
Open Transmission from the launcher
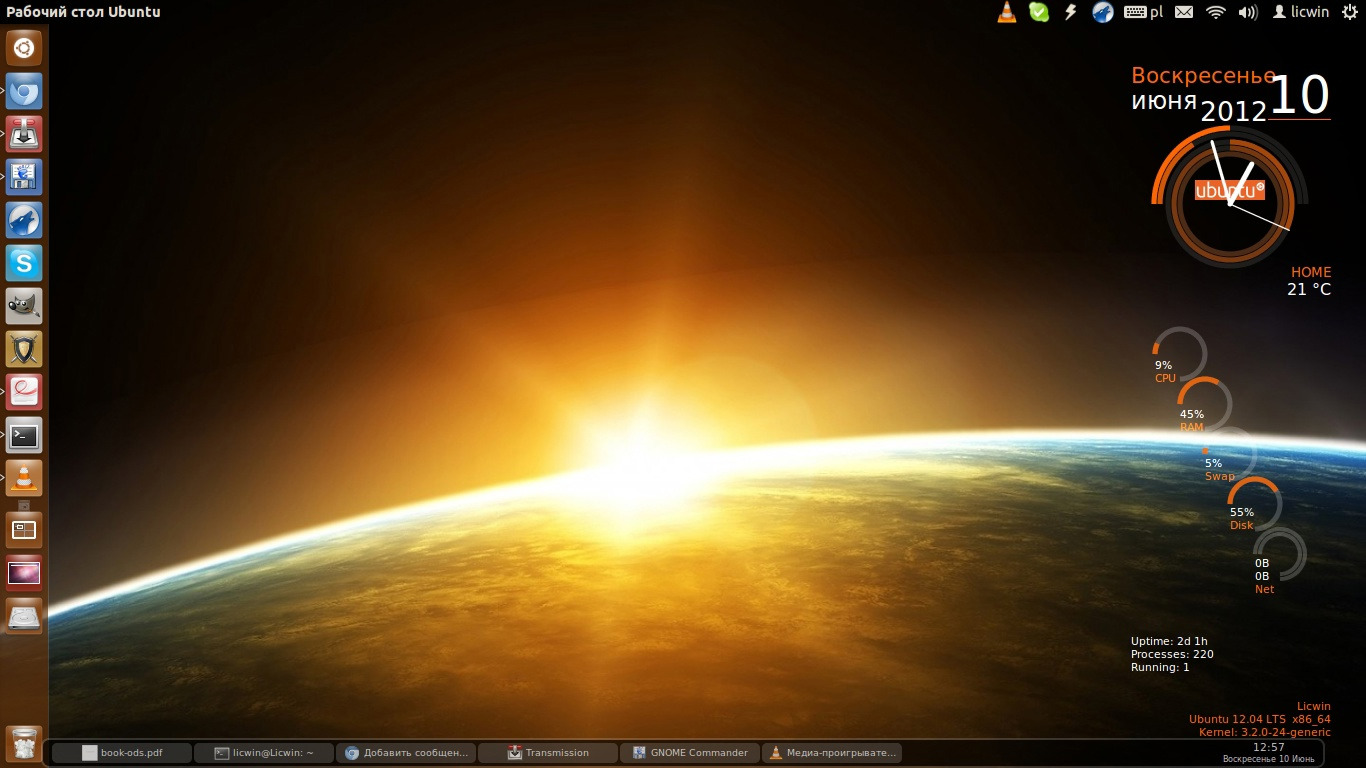[x=24, y=134]
